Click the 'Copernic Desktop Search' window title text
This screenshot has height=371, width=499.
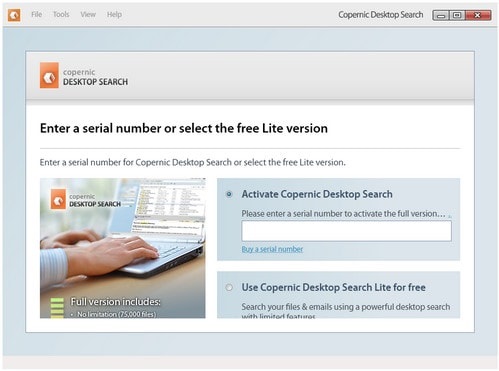(381, 15)
